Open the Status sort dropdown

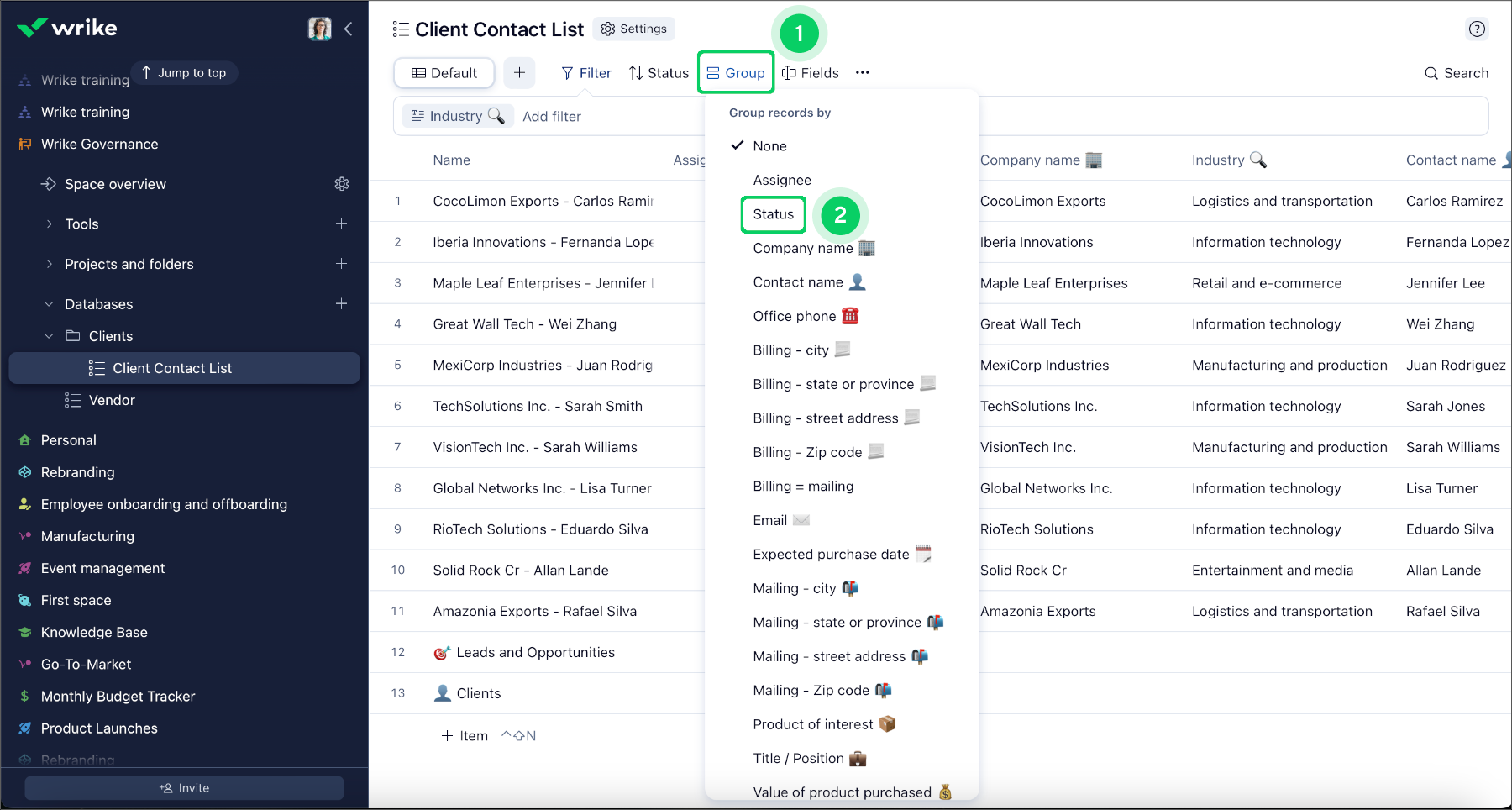pyautogui.click(x=659, y=73)
